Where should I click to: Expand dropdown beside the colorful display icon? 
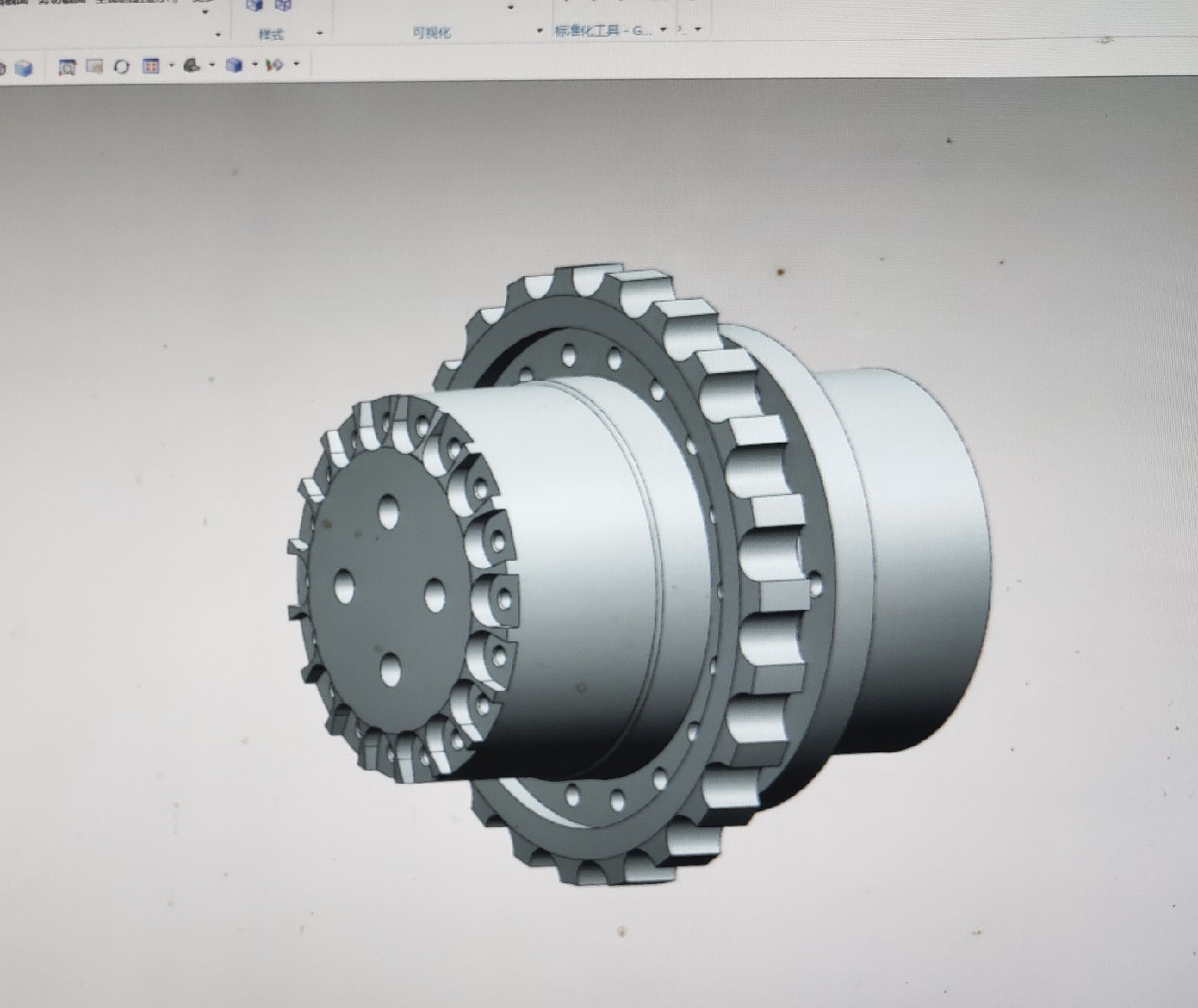(x=296, y=63)
